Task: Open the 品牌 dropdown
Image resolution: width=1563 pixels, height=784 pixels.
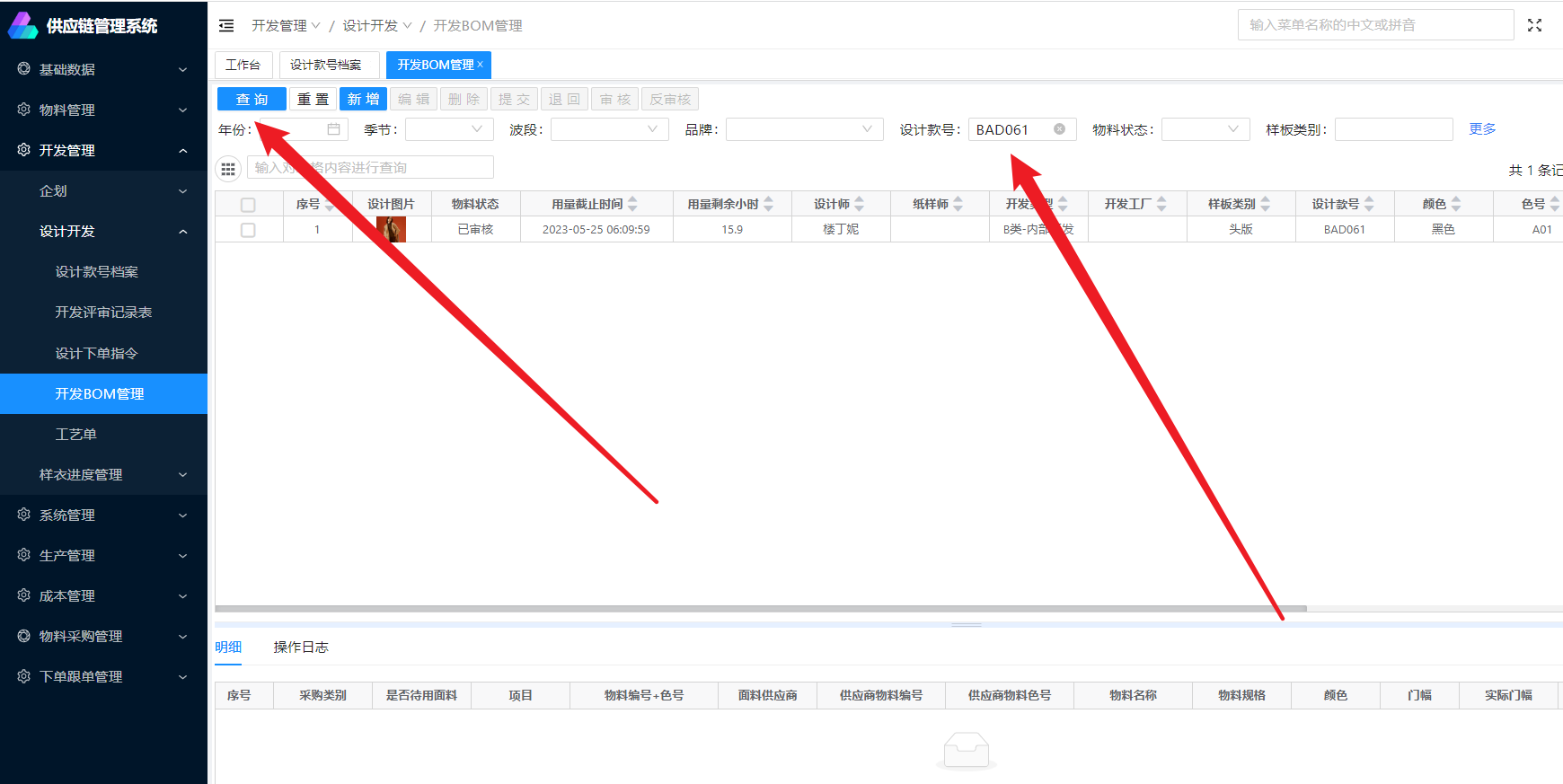Action: [804, 129]
